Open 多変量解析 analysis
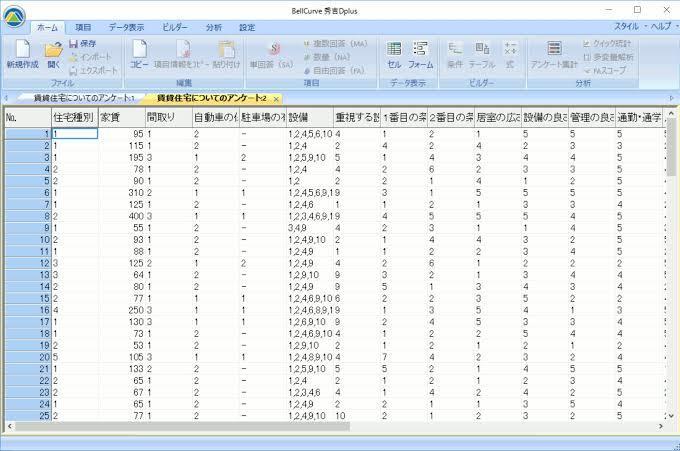 point(608,57)
